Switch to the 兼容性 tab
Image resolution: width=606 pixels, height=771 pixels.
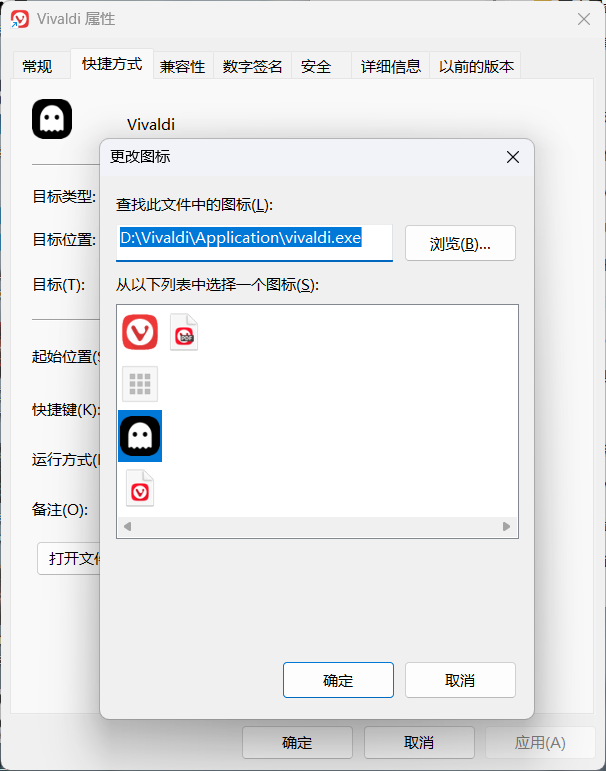point(182,66)
